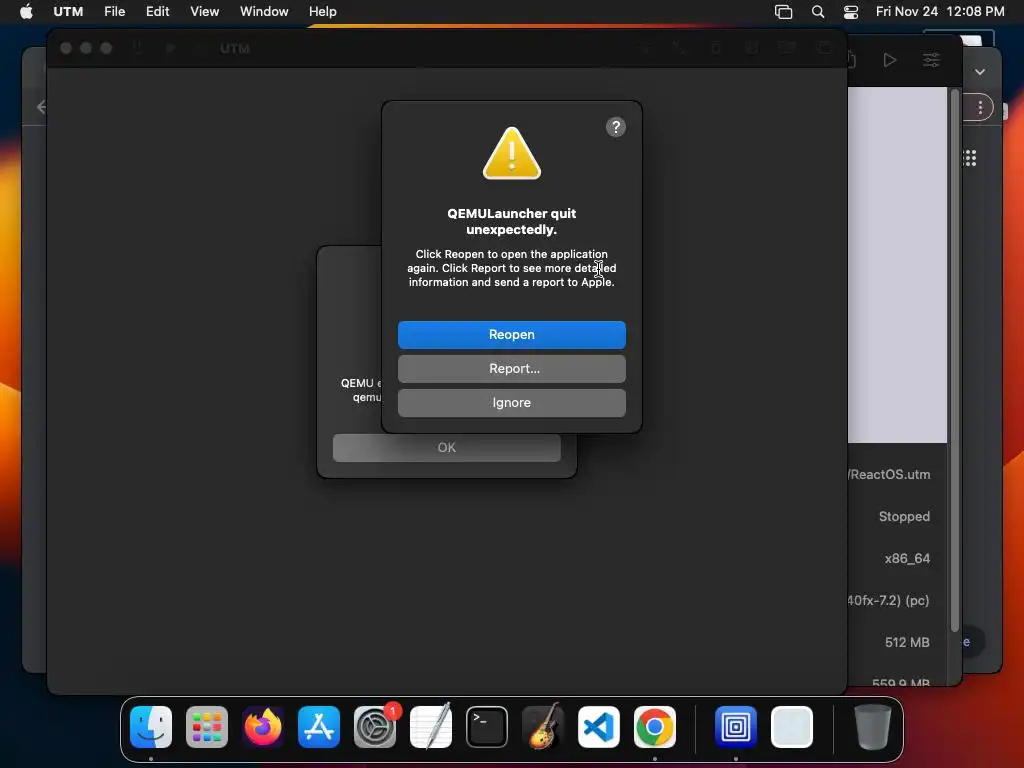The height and width of the screenshot is (768, 1024).
Task: Click the 512 MB memory value
Action: point(907,642)
